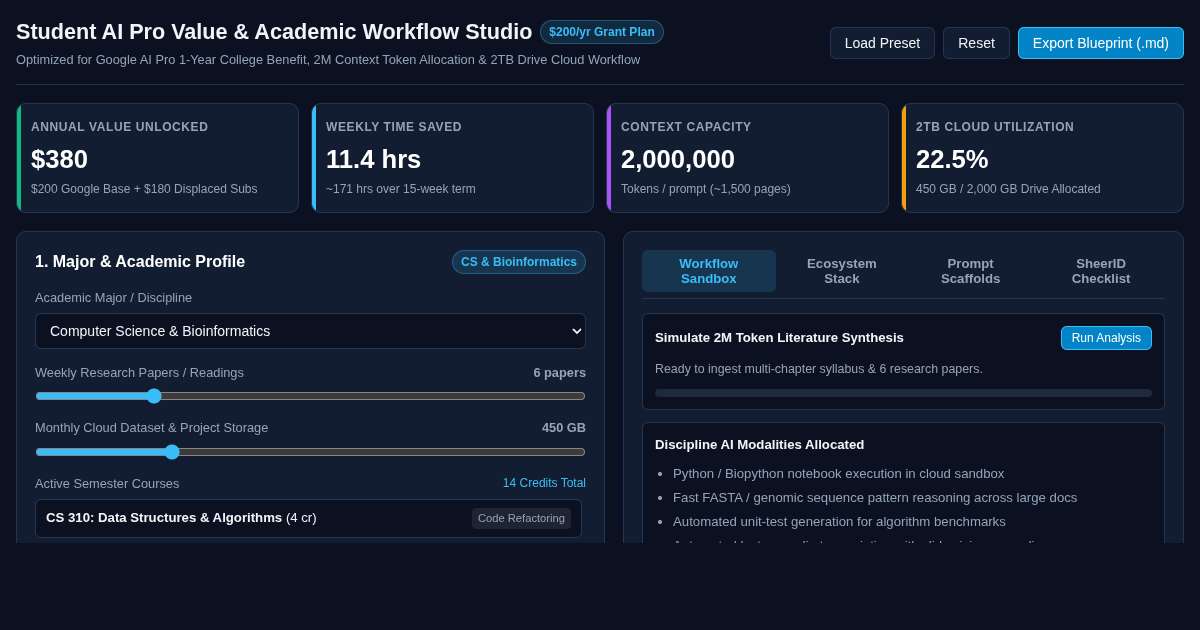1200x630 pixels.
Task: Click the CS & Bioinformatics badge
Action: pos(519,262)
